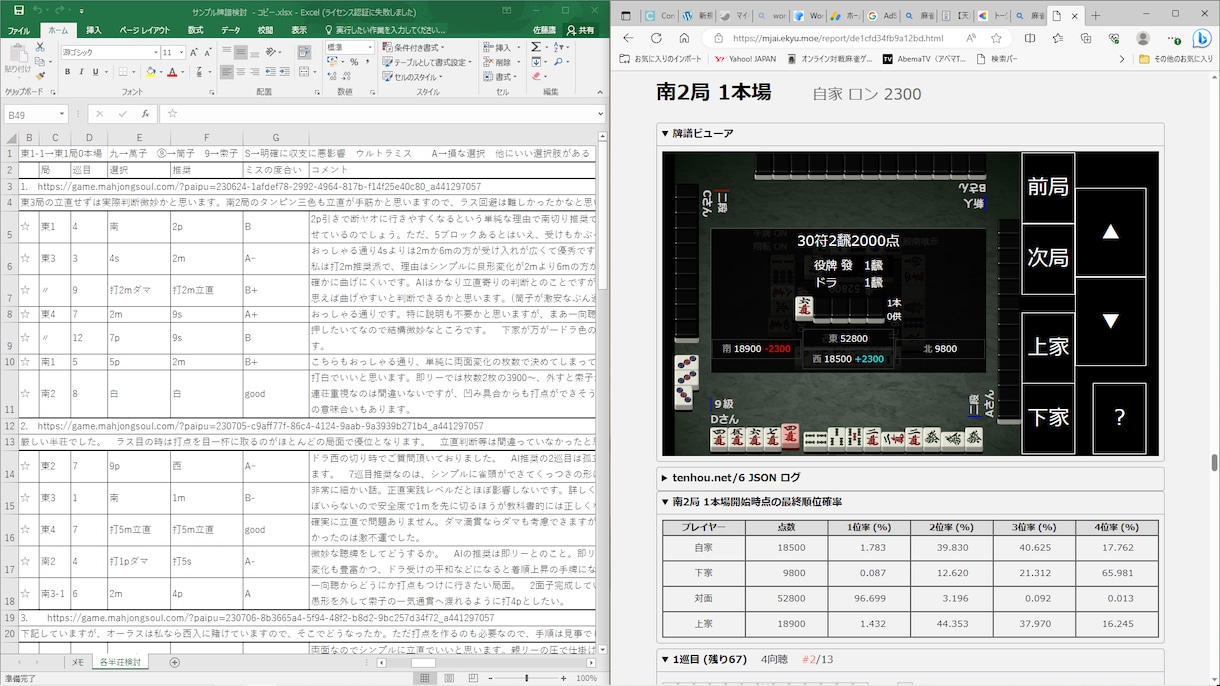Collapse the 牌譜ビューア section
This screenshot has width=1220, height=686.
click(665, 133)
